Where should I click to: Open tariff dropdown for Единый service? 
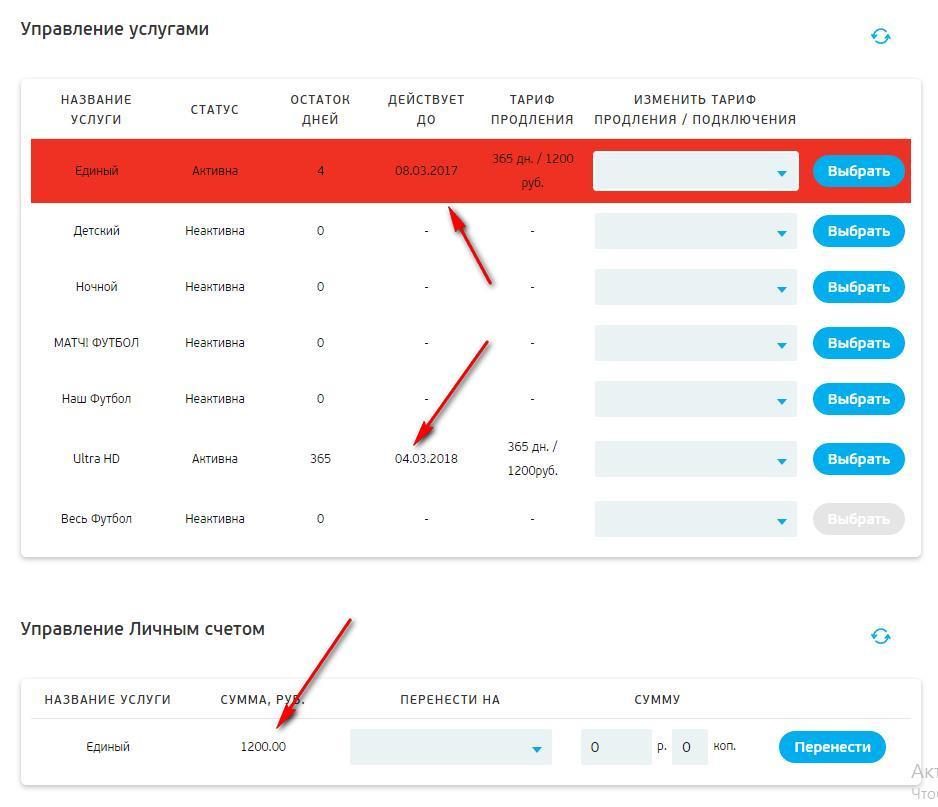695,171
